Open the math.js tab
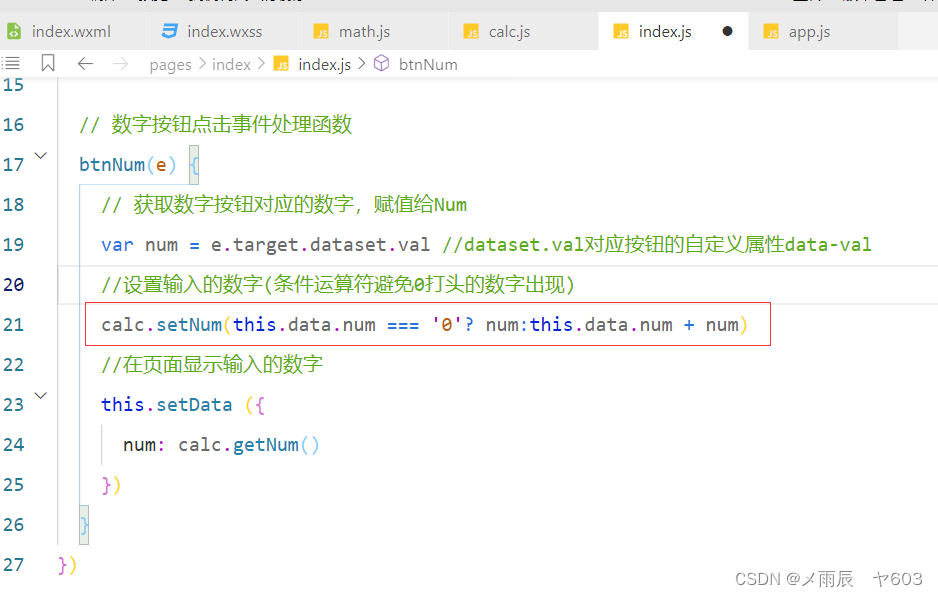 (x=373, y=32)
